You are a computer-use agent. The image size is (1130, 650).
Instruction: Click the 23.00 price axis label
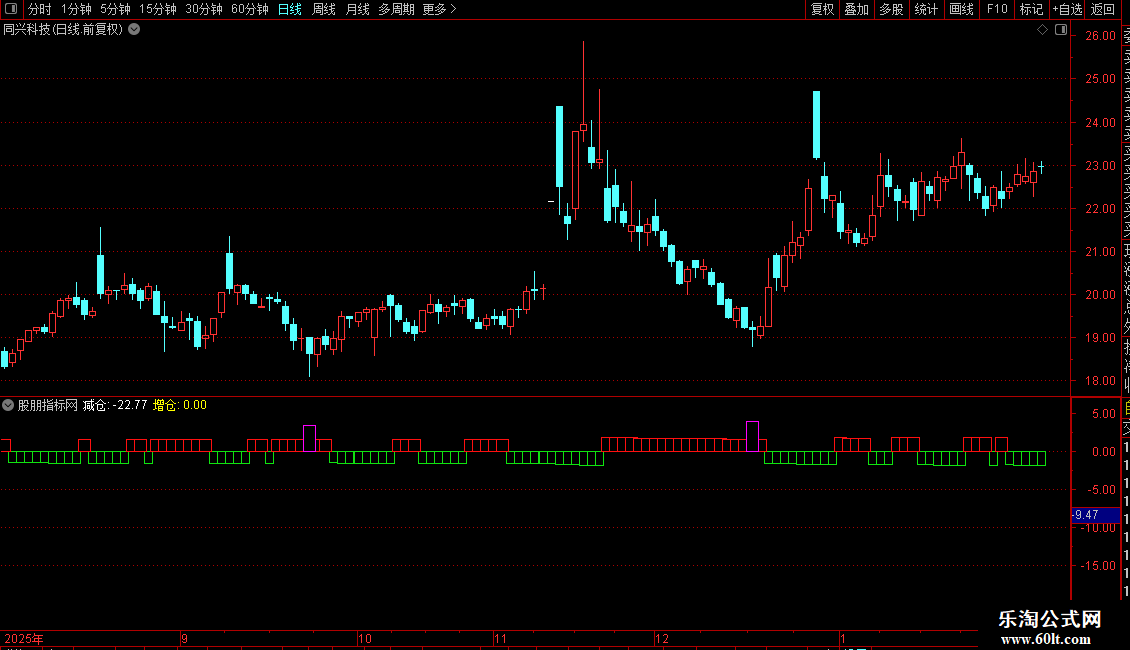pyautogui.click(x=1100, y=166)
